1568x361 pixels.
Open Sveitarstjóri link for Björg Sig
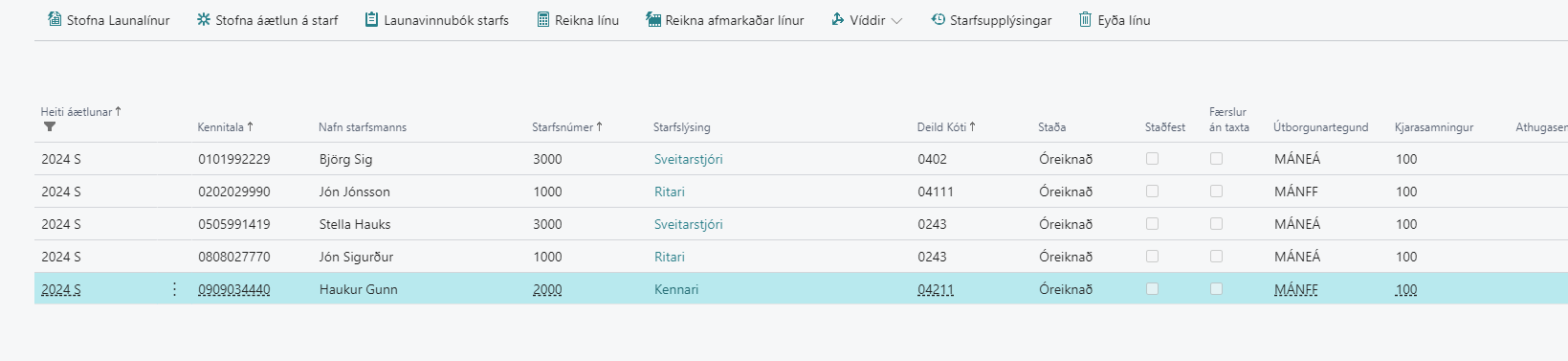688,159
